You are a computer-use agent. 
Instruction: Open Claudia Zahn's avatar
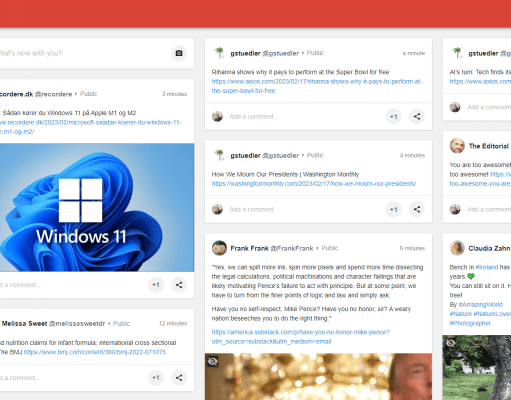[457, 248]
